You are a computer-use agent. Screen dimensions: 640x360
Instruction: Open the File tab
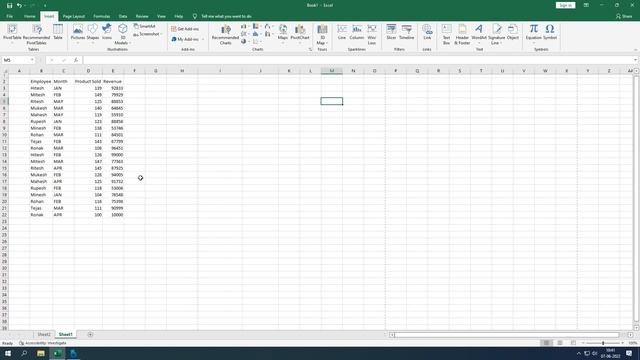[x=9, y=16]
